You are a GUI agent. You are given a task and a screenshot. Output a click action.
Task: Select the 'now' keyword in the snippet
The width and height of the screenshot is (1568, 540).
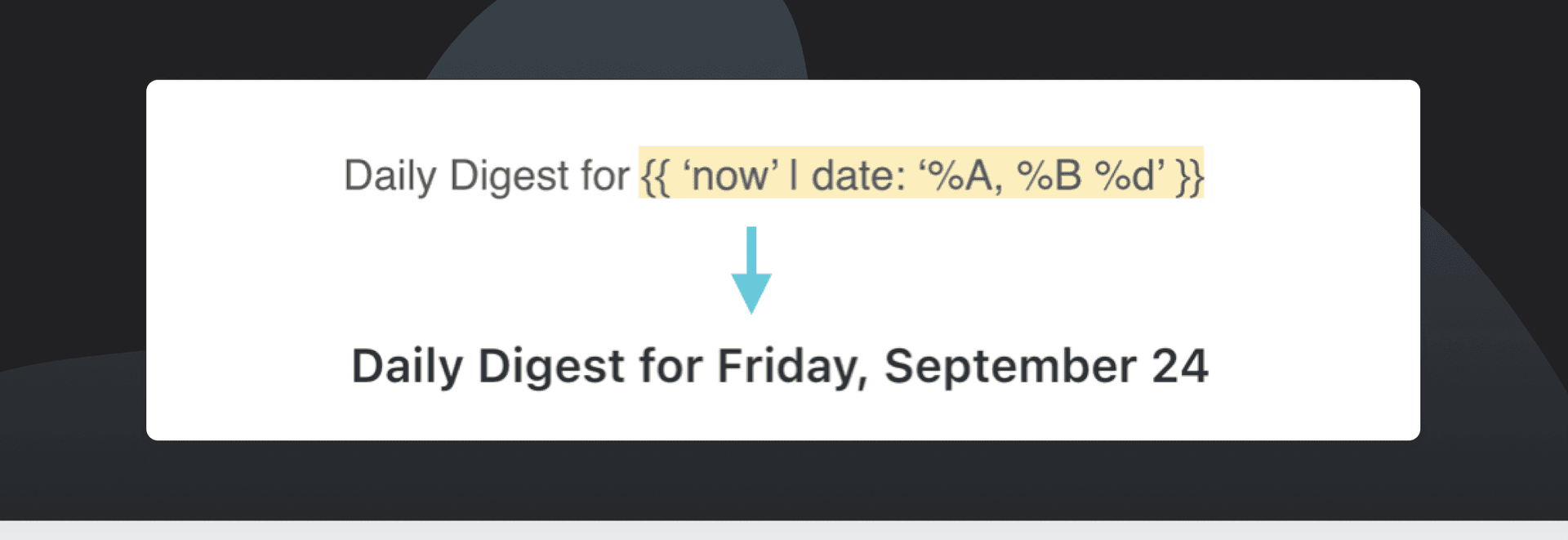[x=730, y=176]
